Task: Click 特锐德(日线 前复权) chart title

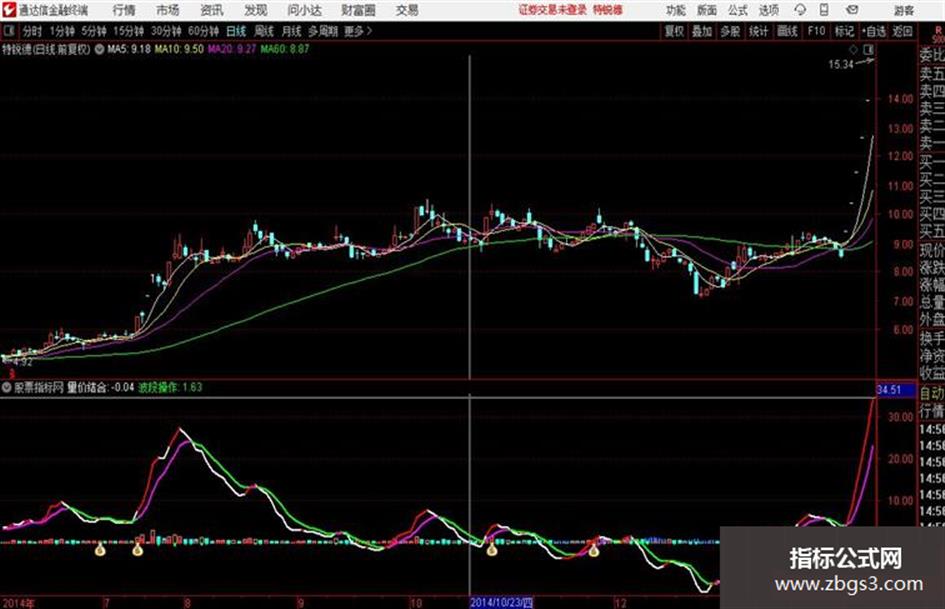Action: click(x=46, y=49)
